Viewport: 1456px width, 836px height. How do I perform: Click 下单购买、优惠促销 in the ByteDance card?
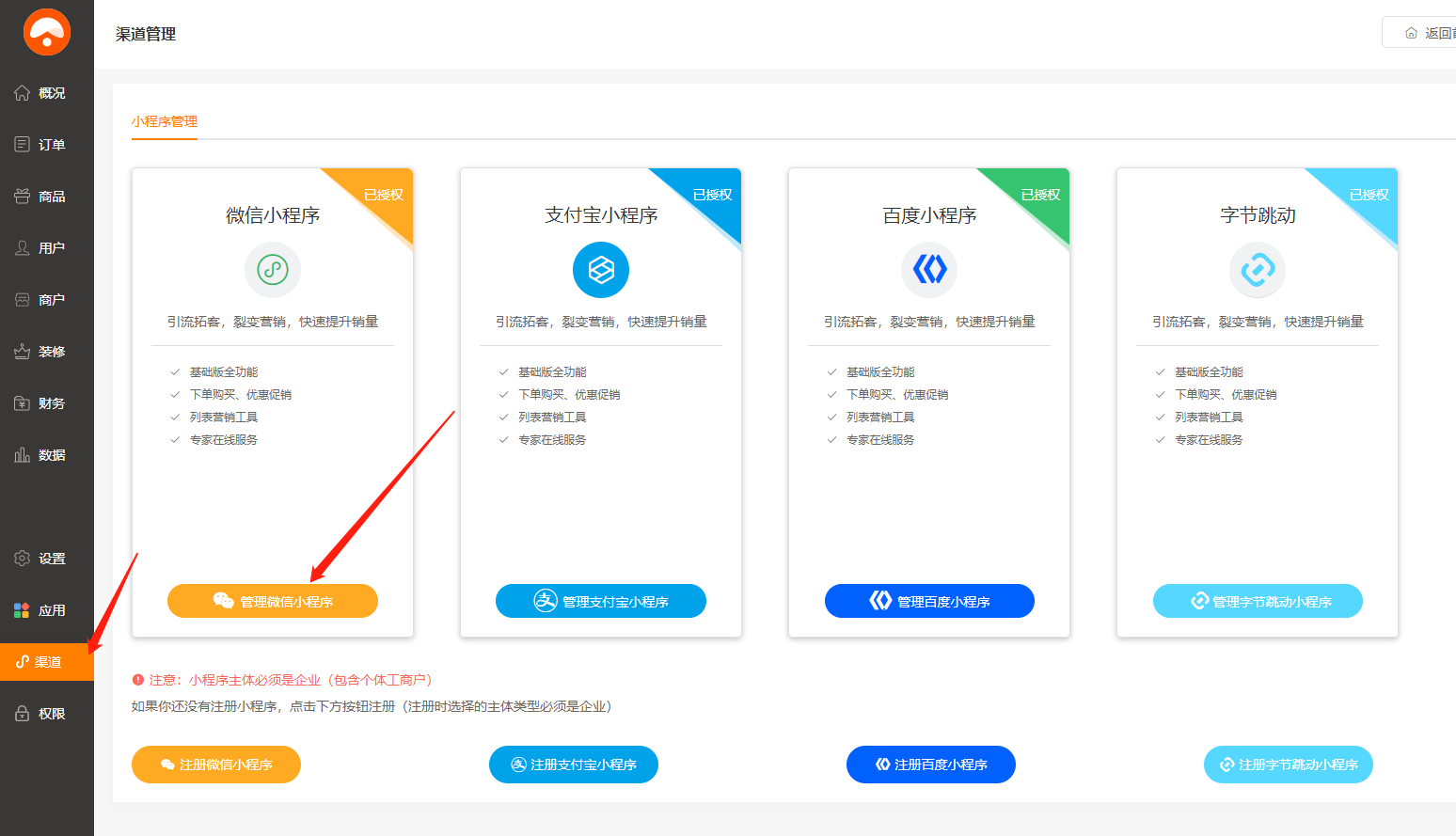[x=1226, y=395]
